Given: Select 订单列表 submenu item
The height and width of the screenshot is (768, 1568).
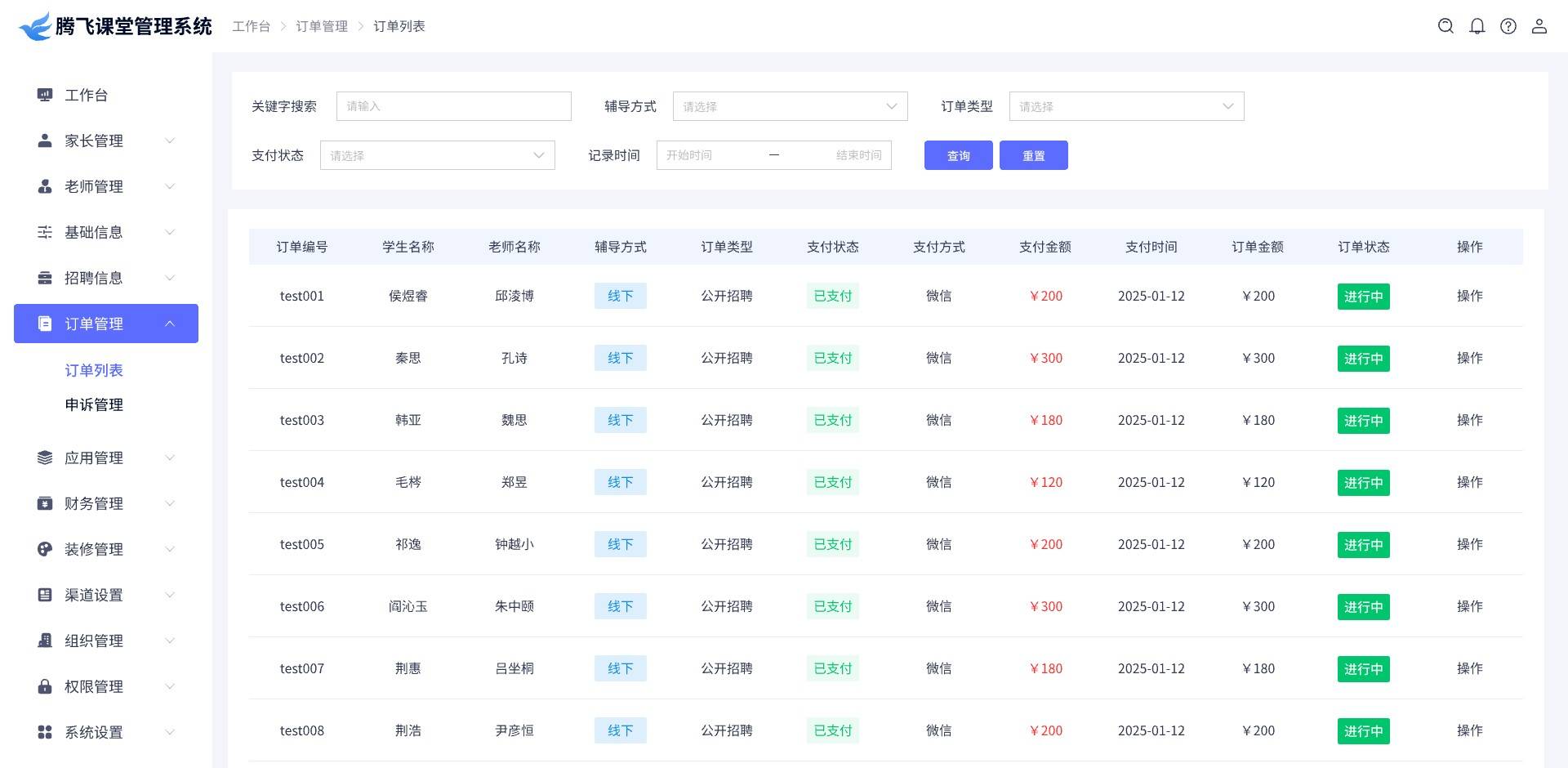Looking at the screenshot, I should pos(94,370).
